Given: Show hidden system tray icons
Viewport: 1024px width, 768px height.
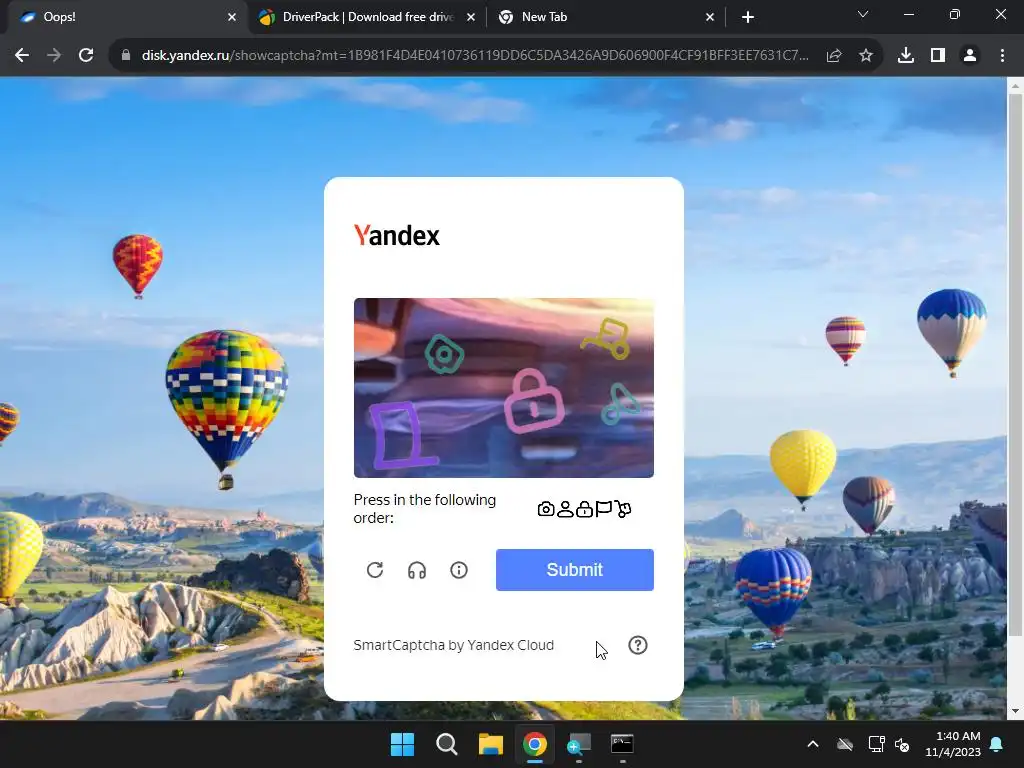Looking at the screenshot, I should click(813, 744).
